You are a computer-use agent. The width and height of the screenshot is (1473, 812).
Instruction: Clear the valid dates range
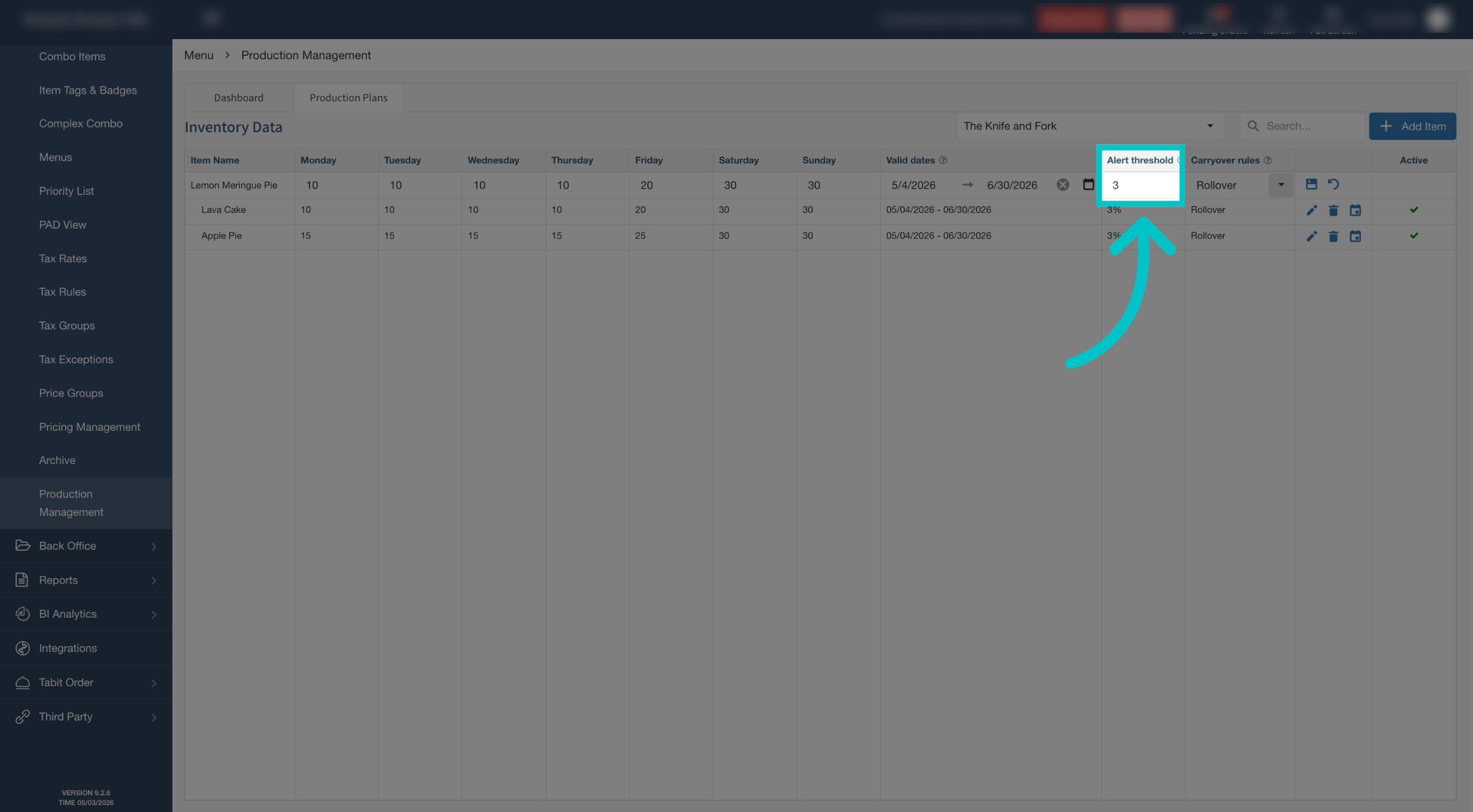pos(1063,185)
